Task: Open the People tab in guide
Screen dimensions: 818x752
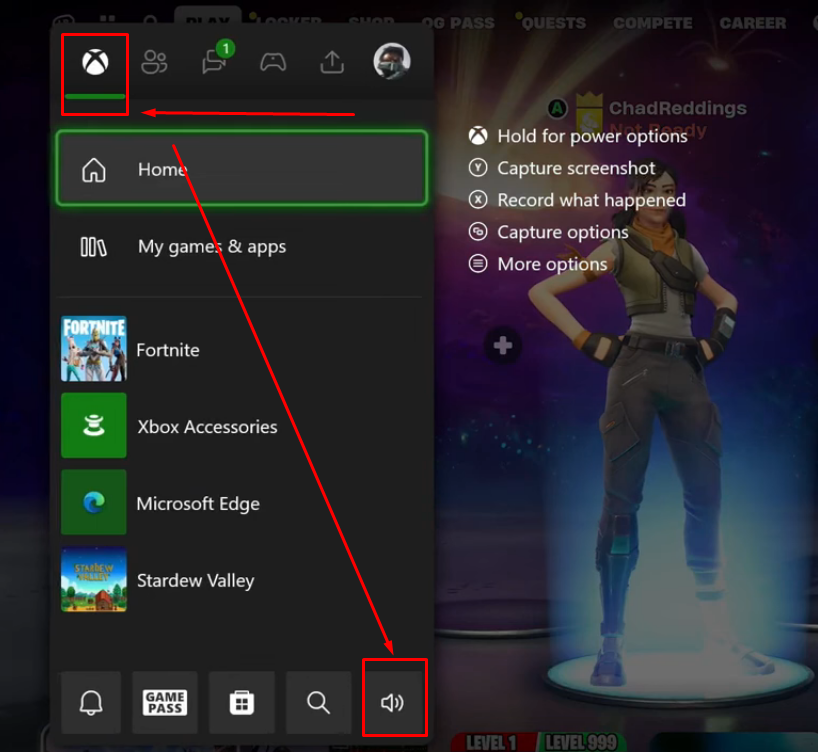Action: pyautogui.click(x=154, y=62)
